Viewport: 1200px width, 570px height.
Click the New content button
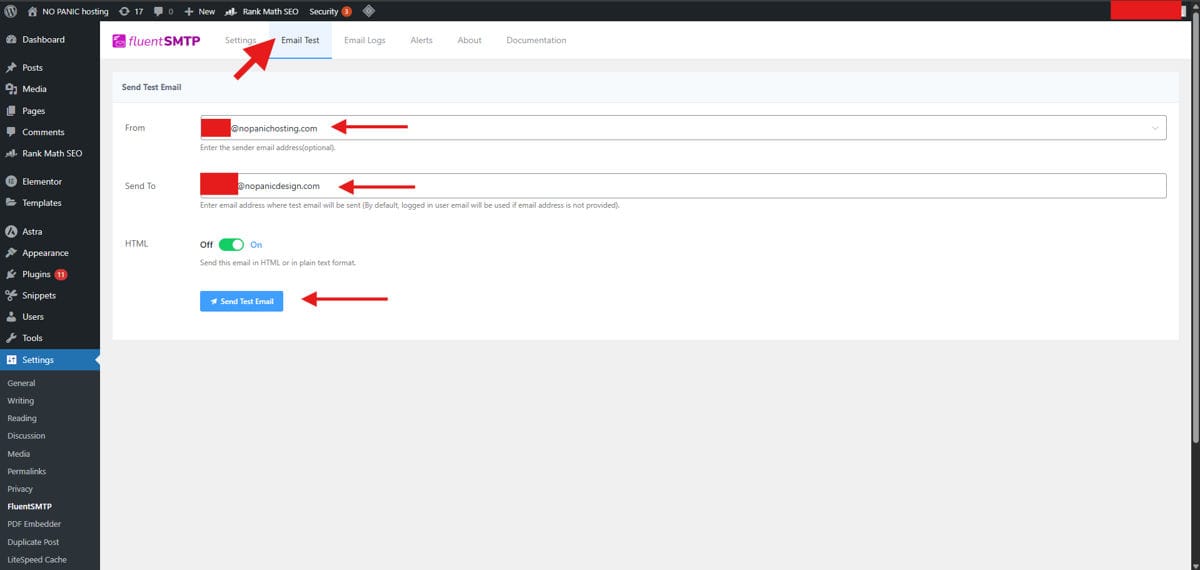pos(199,11)
